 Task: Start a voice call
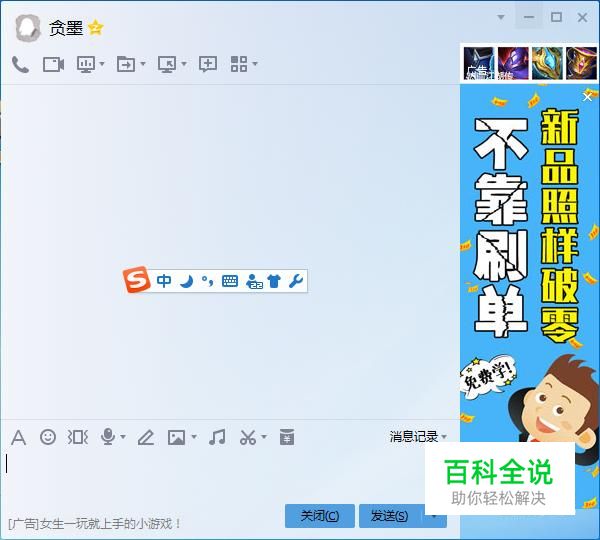pyautogui.click(x=20, y=64)
